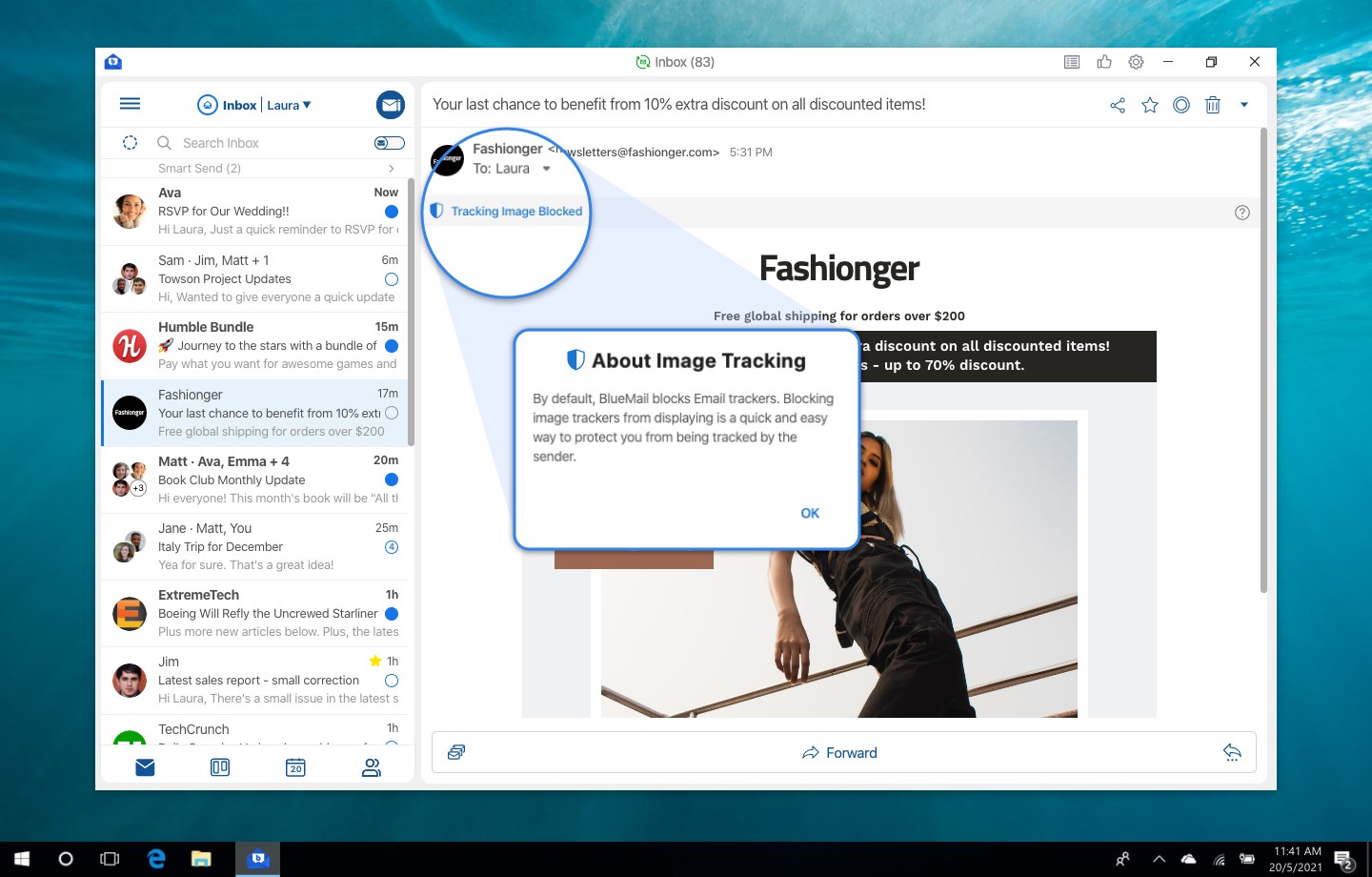Open File Explorer from taskbar
The height and width of the screenshot is (877, 1372).
pyautogui.click(x=201, y=859)
